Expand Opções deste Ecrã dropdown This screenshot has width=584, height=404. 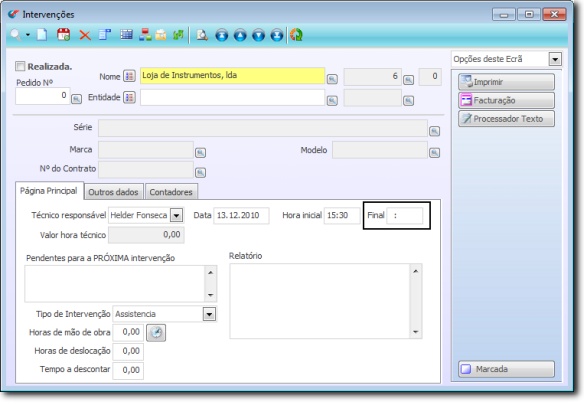(x=555, y=59)
